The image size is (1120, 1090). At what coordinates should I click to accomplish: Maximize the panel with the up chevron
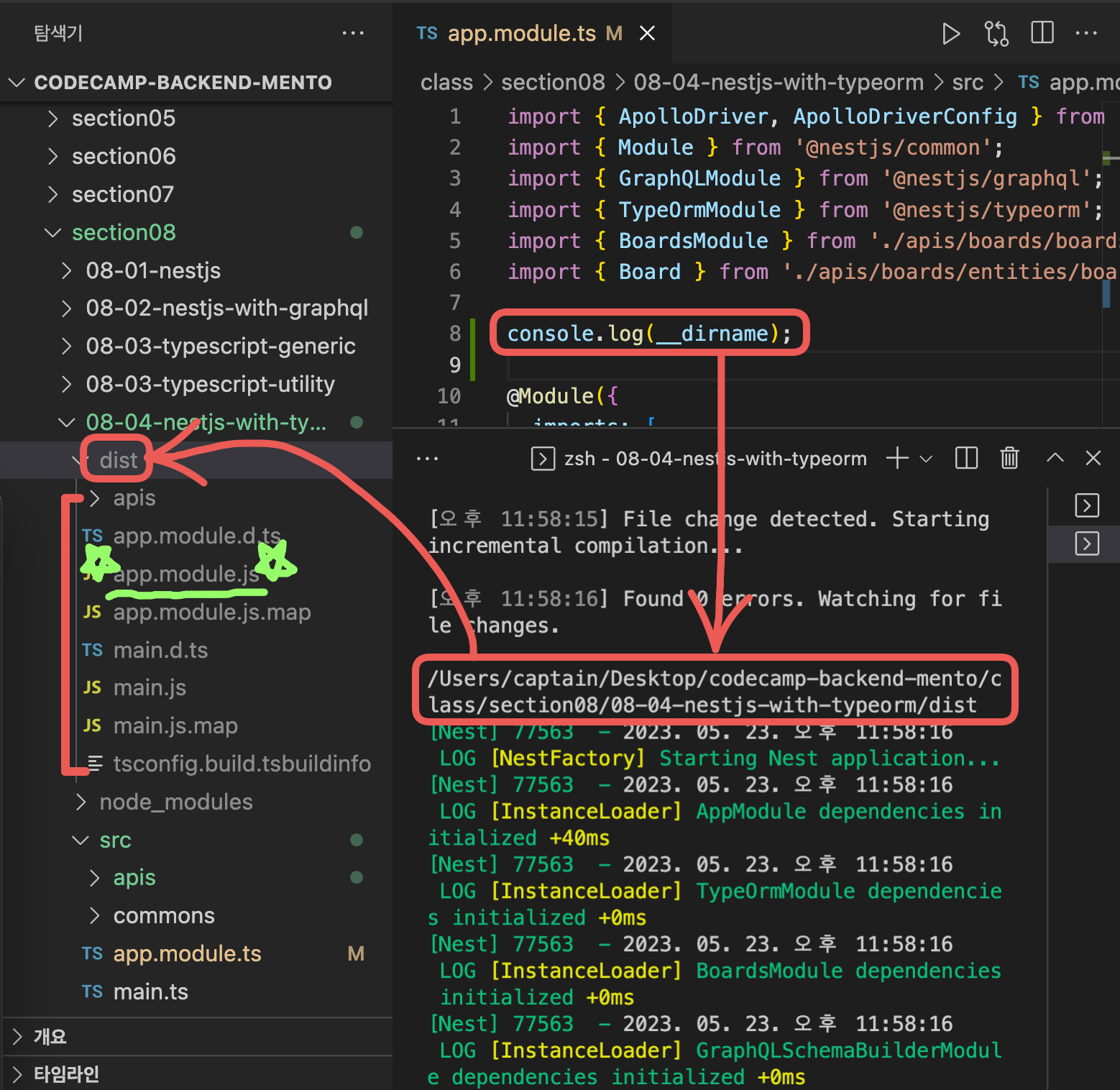1055,458
